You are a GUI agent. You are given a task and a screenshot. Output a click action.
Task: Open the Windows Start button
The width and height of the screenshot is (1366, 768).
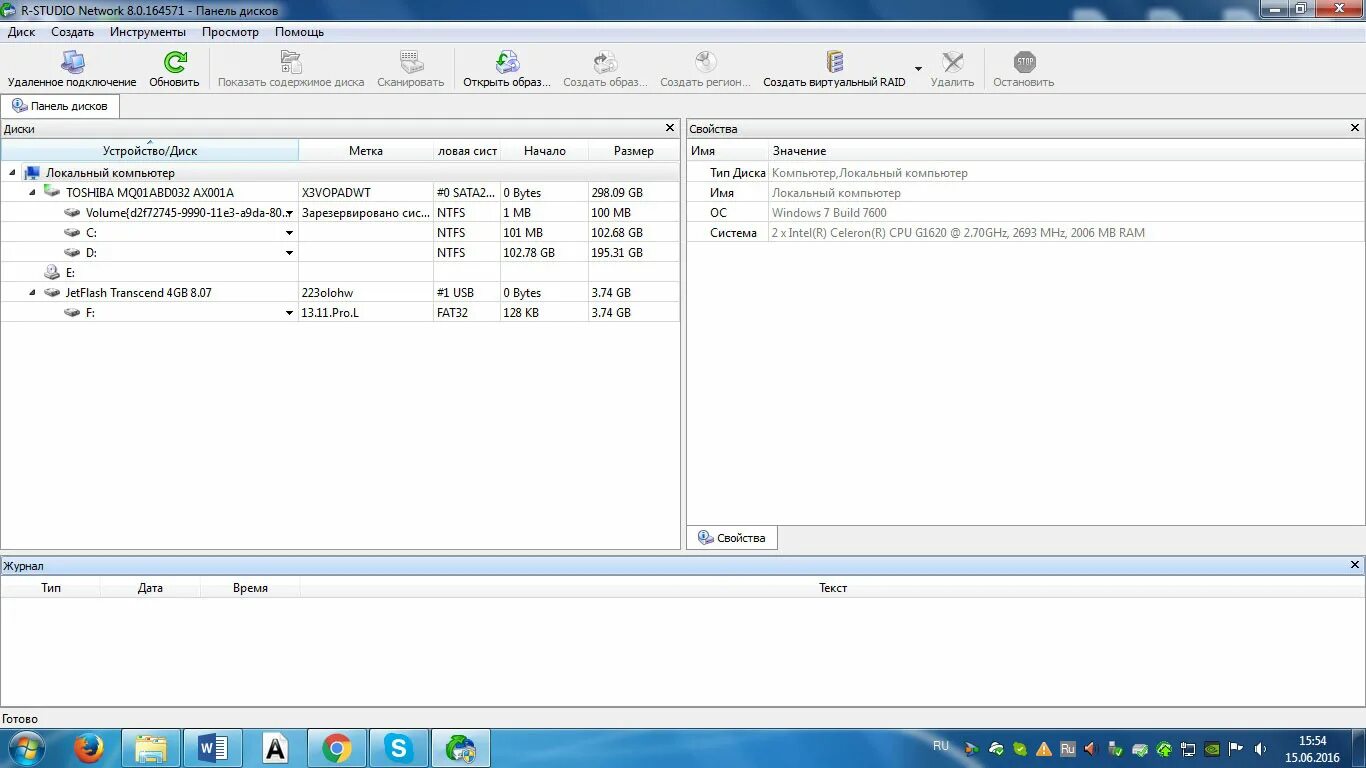26,748
